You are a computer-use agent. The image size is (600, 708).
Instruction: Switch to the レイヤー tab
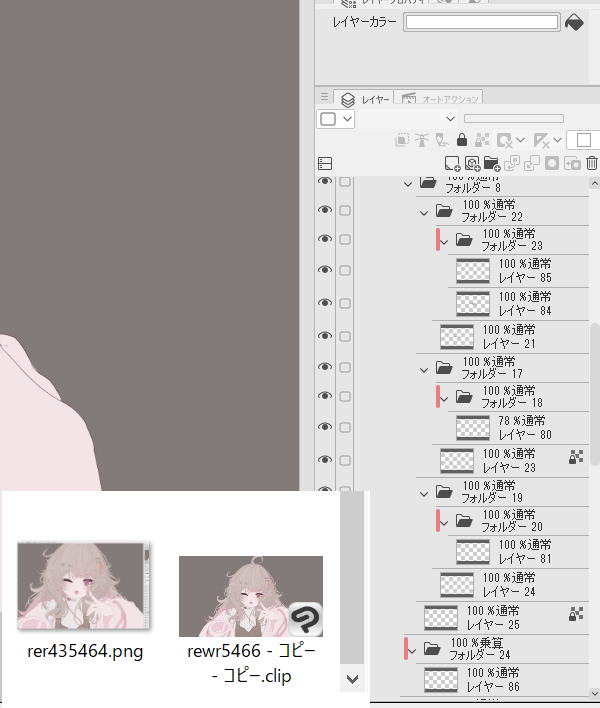[364, 98]
